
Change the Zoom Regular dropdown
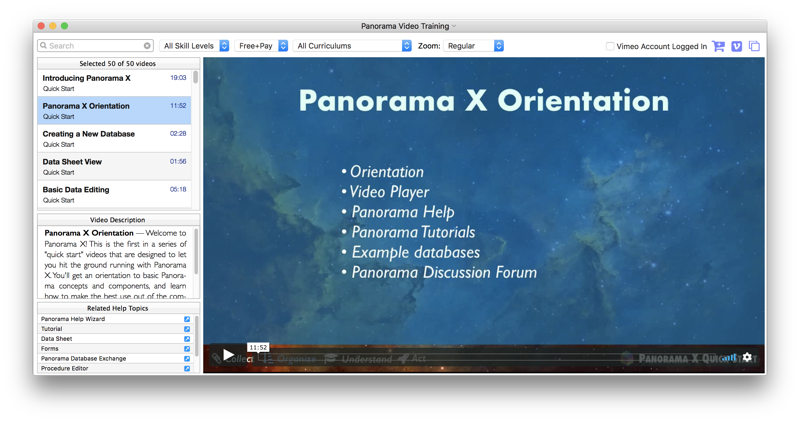473,46
